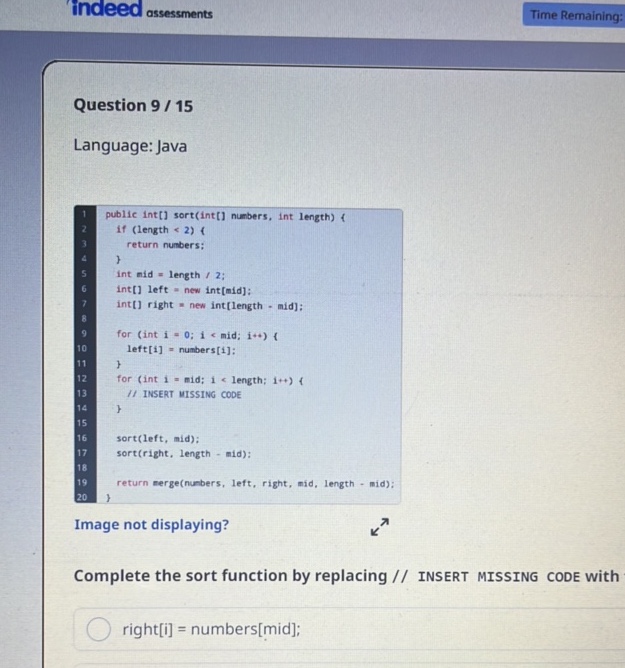Click the "sort(right, length - mid);" code line
The image size is (625, 668).
[x=183, y=453]
